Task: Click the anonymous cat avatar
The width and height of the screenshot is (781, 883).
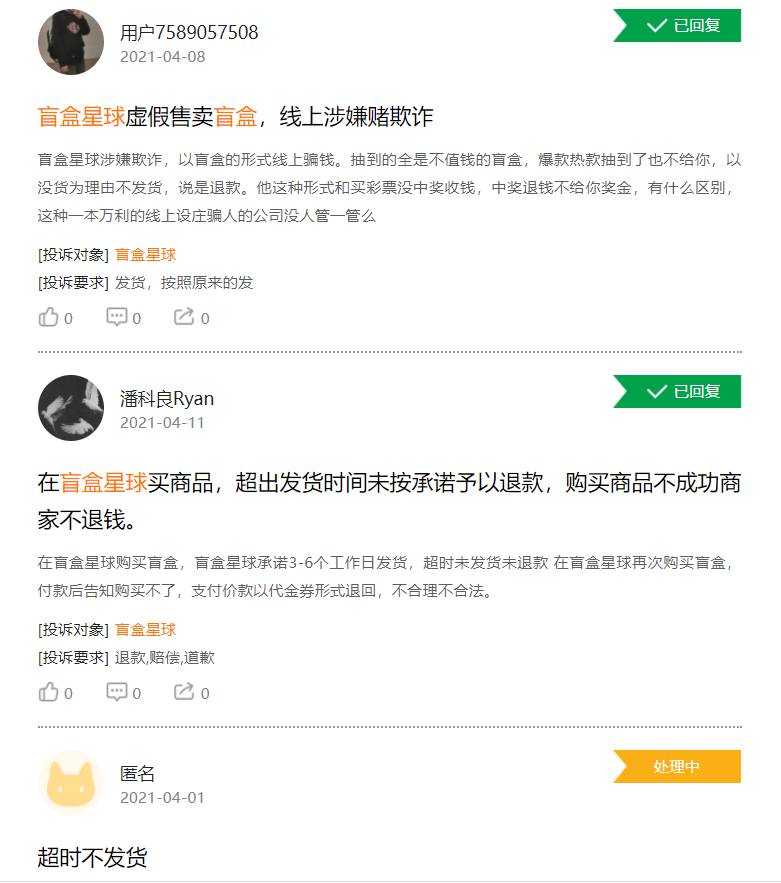Action: tap(71, 783)
